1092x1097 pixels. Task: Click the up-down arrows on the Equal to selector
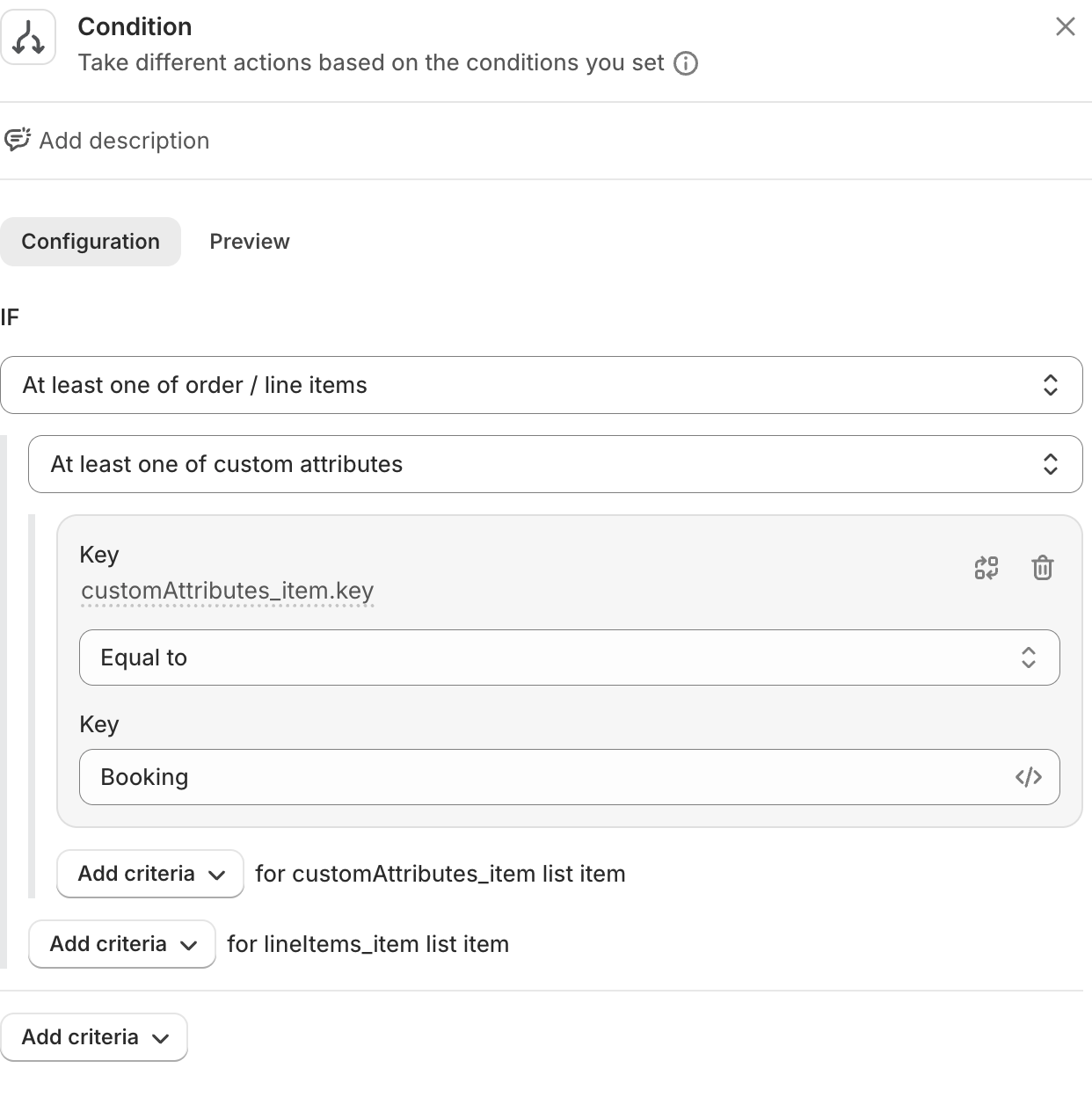(x=1029, y=657)
